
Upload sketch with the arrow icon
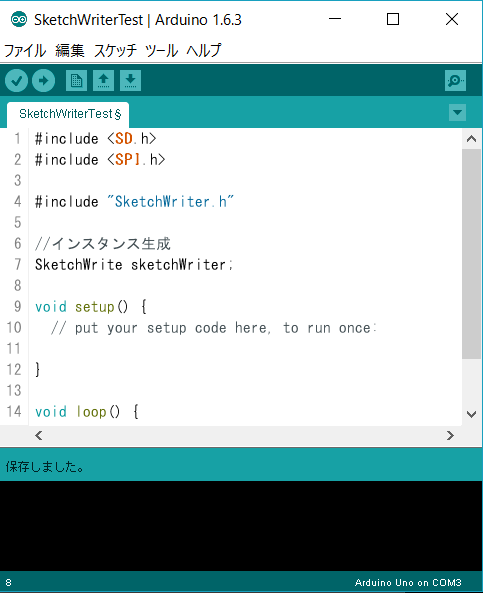point(43,81)
